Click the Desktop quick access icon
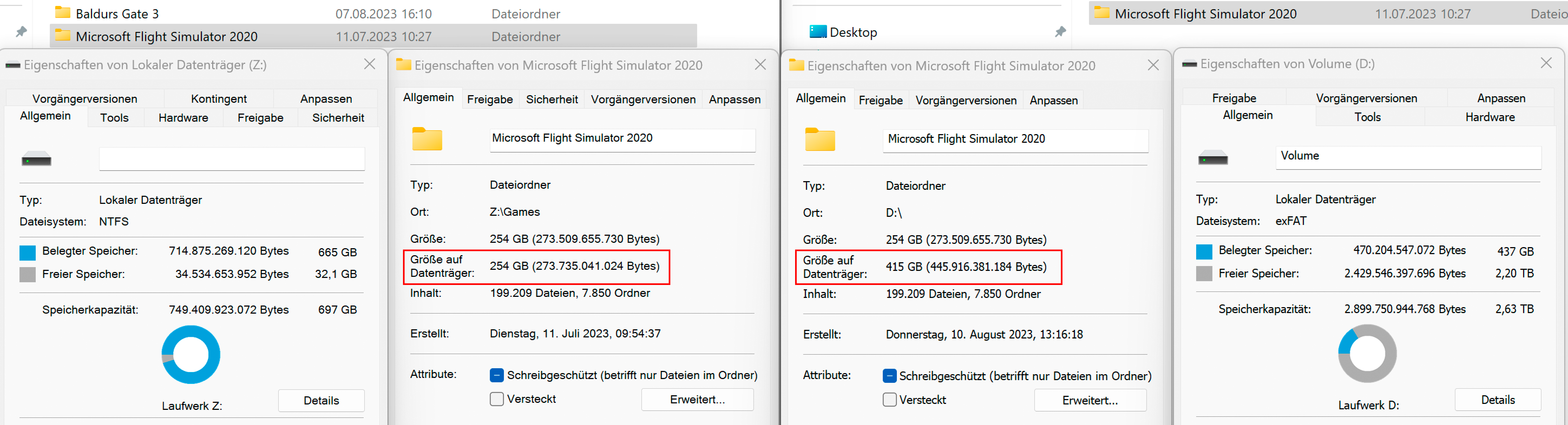The height and width of the screenshot is (425, 1568). click(x=818, y=32)
